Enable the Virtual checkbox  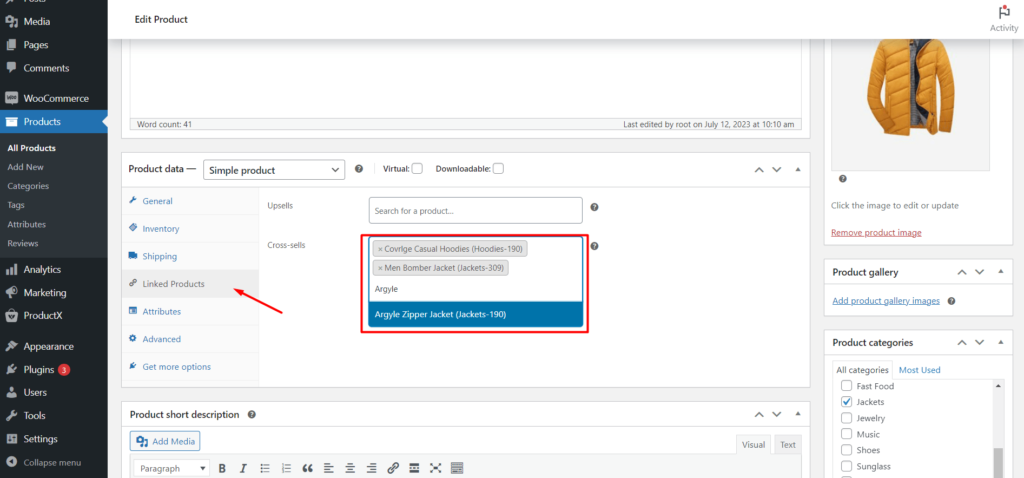tap(417, 168)
